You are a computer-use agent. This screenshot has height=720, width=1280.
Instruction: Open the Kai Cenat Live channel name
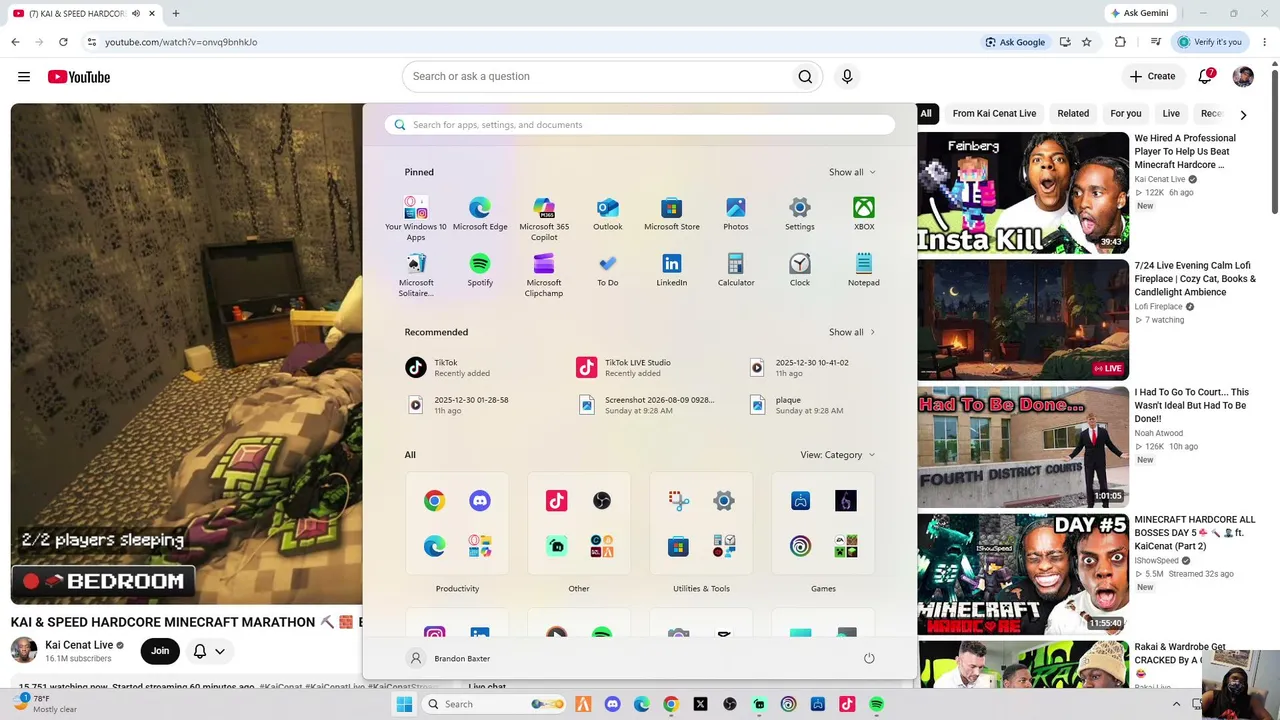tap(79, 645)
